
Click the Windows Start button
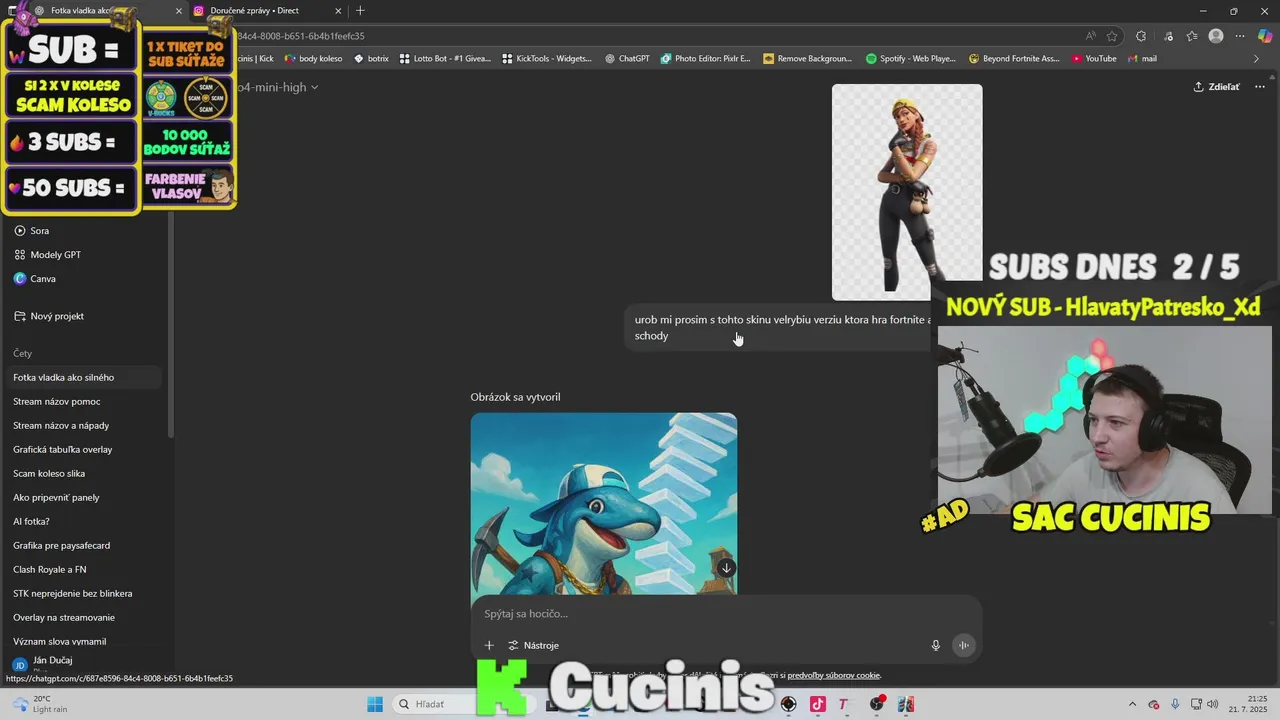coord(375,704)
